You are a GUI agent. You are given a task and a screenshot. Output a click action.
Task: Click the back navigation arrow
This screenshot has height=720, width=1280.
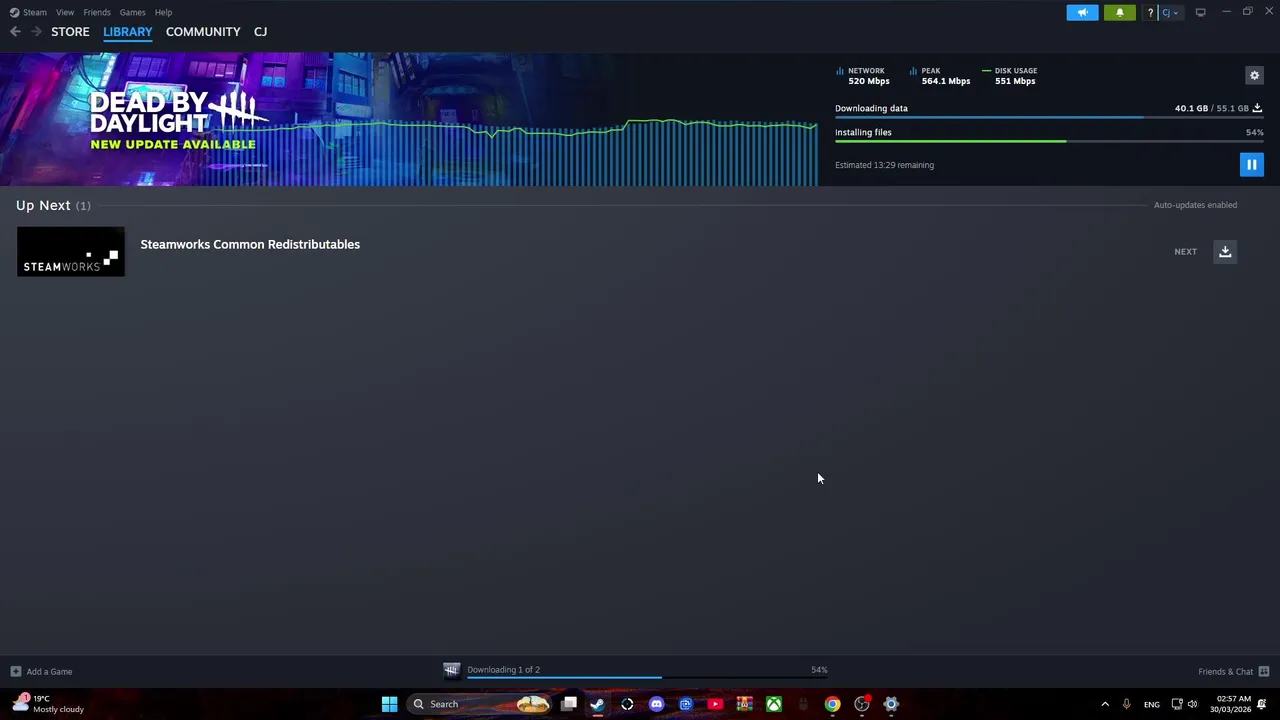pyautogui.click(x=15, y=32)
